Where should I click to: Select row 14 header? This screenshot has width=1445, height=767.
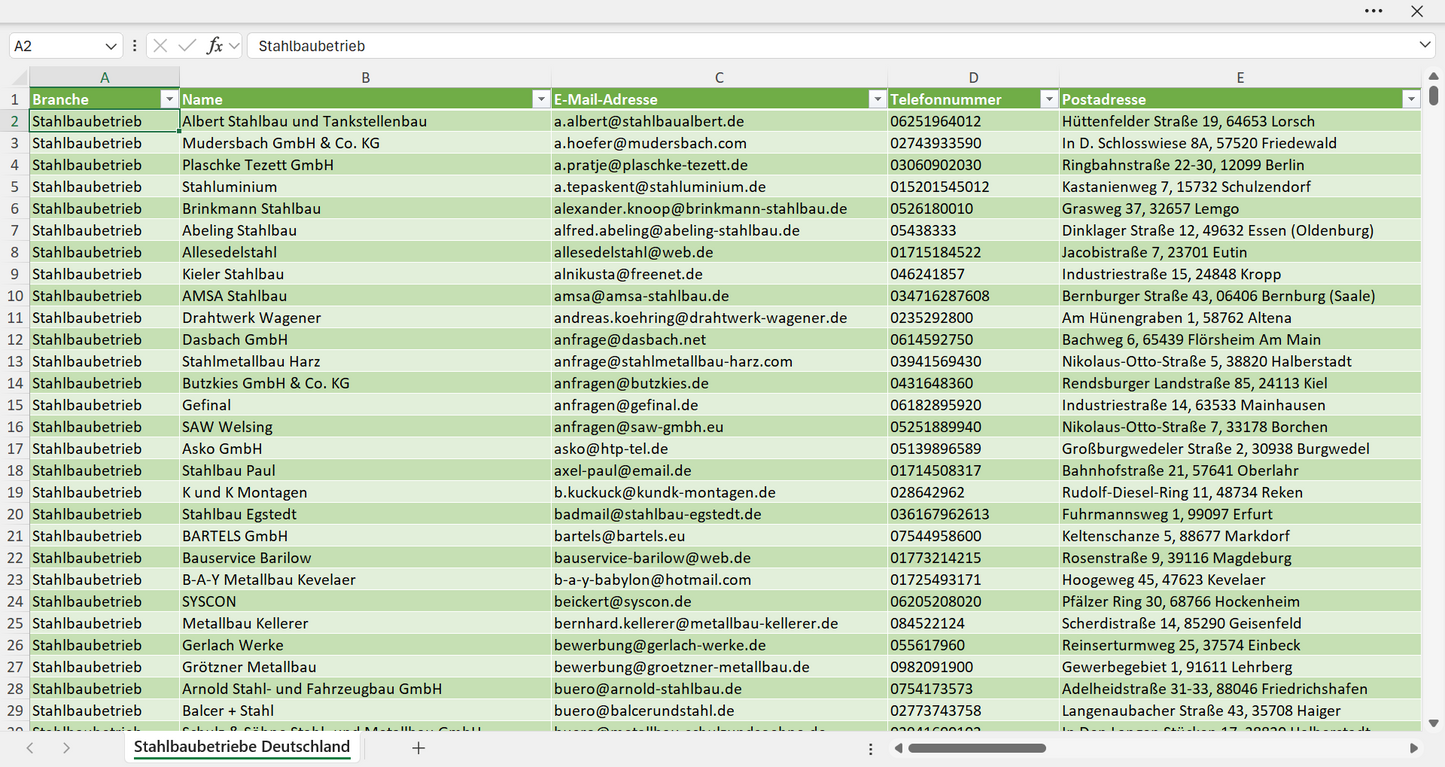pyautogui.click(x=15, y=383)
